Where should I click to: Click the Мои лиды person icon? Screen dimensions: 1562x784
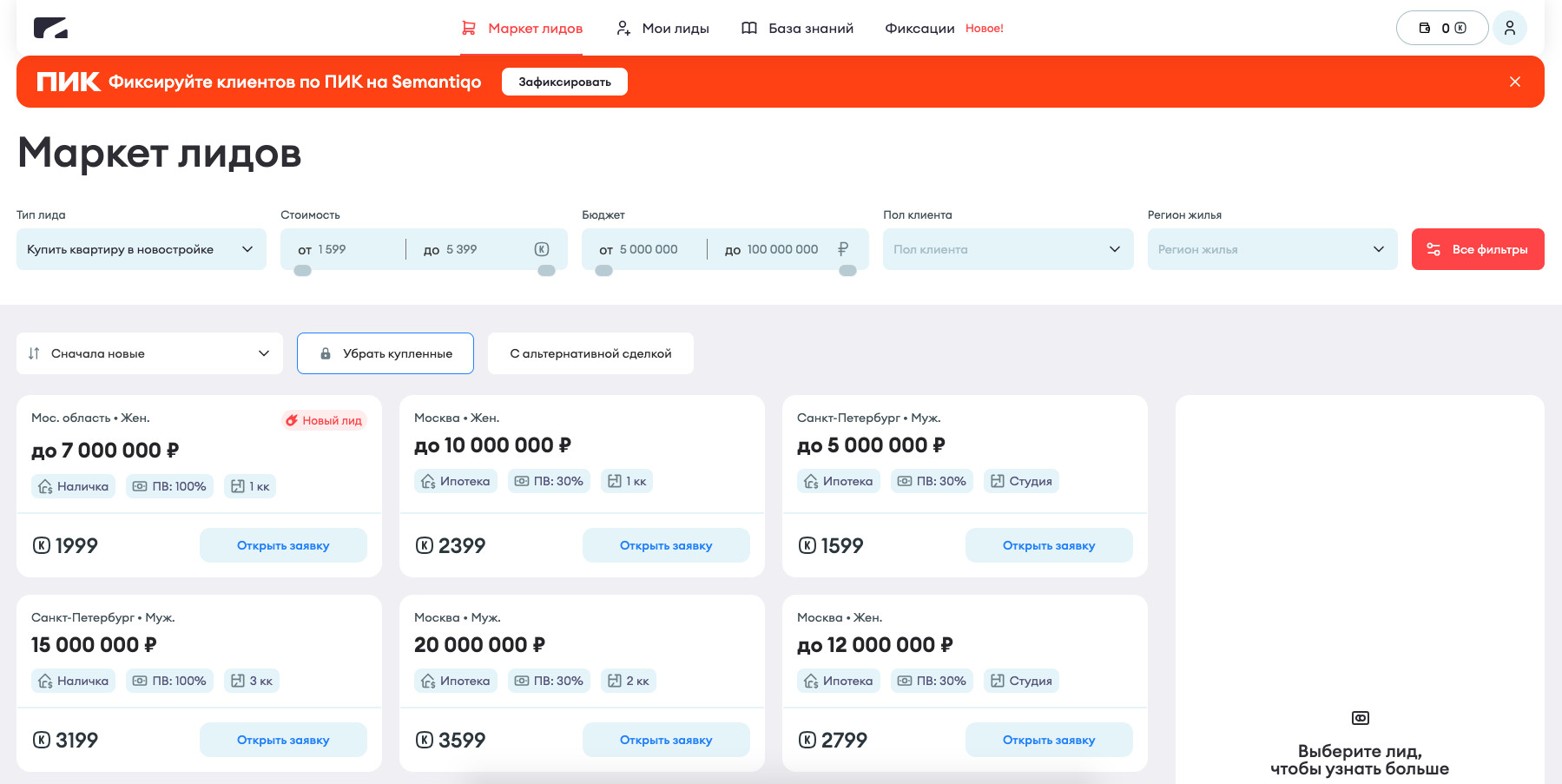[x=623, y=28]
